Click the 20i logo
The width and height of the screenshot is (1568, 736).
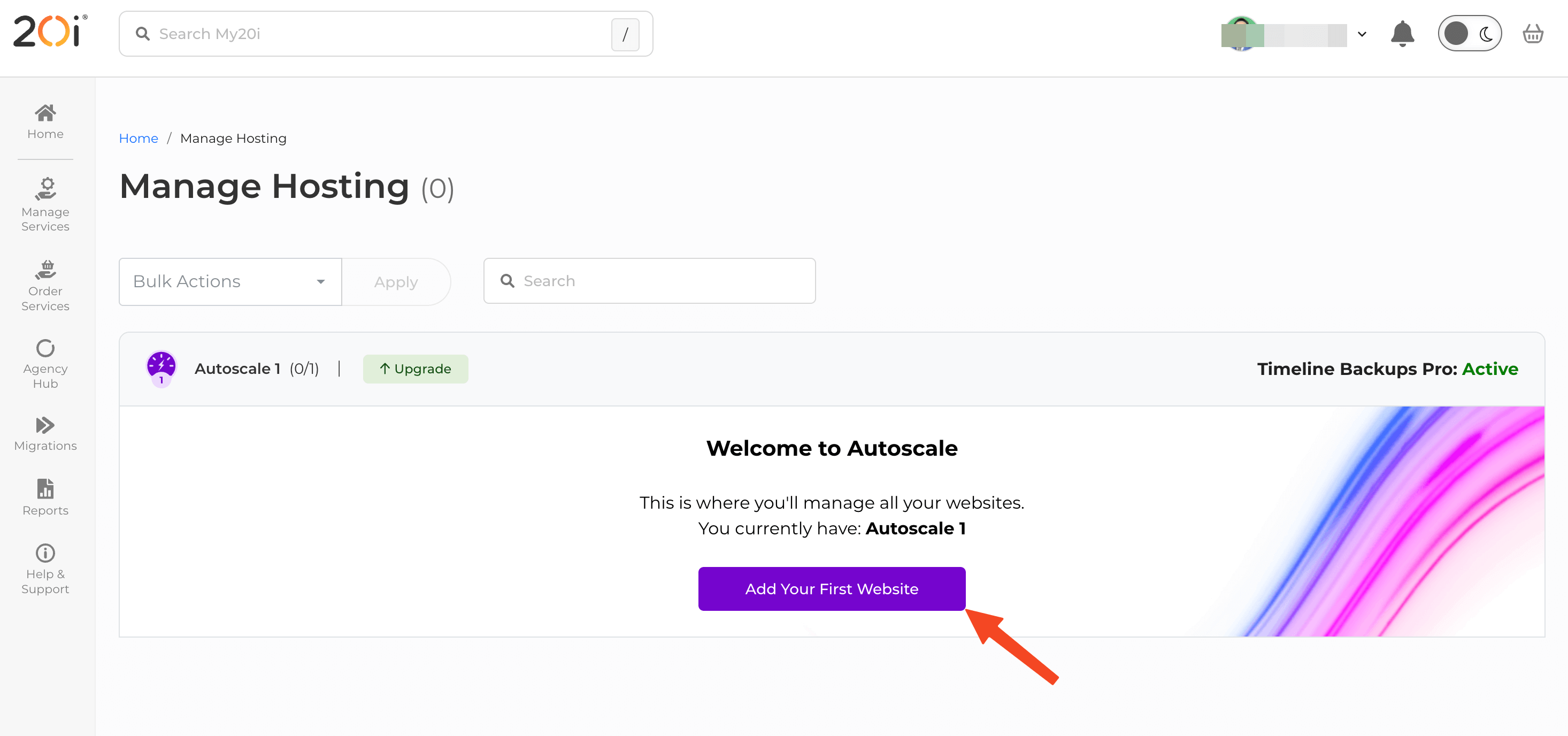pos(50,31)
